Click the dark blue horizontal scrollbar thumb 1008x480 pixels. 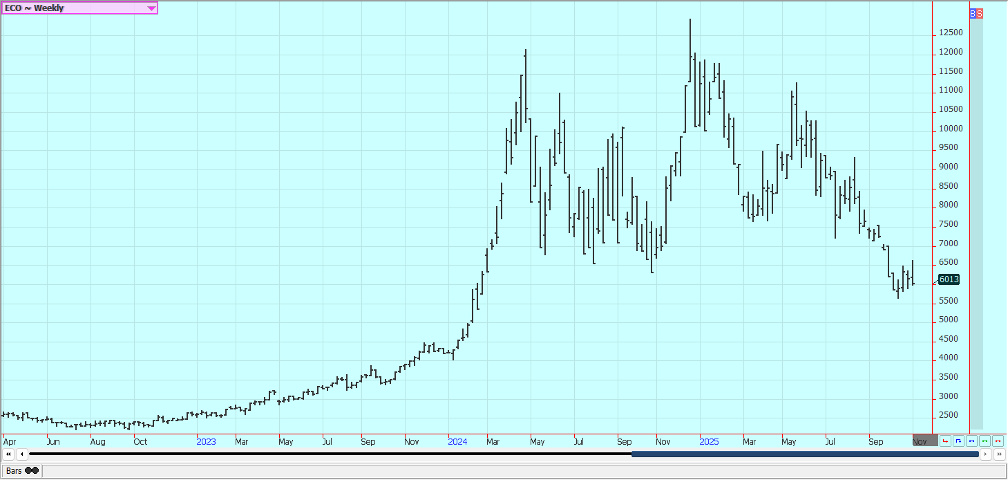point(805,455)
